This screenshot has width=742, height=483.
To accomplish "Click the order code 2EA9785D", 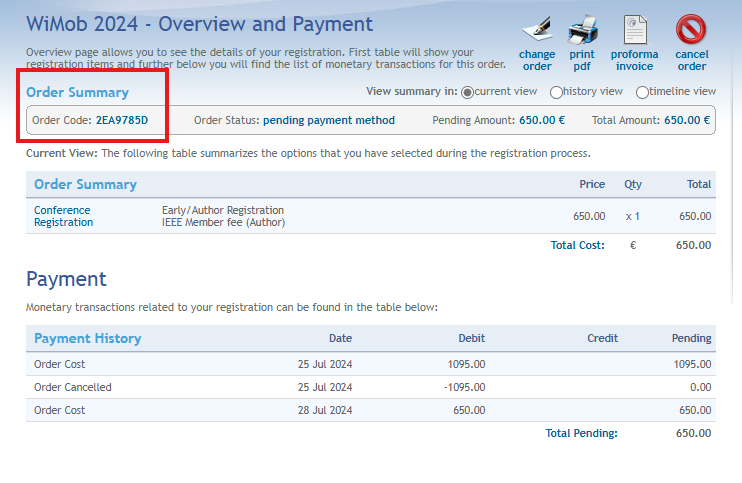I will coord(122,121).
